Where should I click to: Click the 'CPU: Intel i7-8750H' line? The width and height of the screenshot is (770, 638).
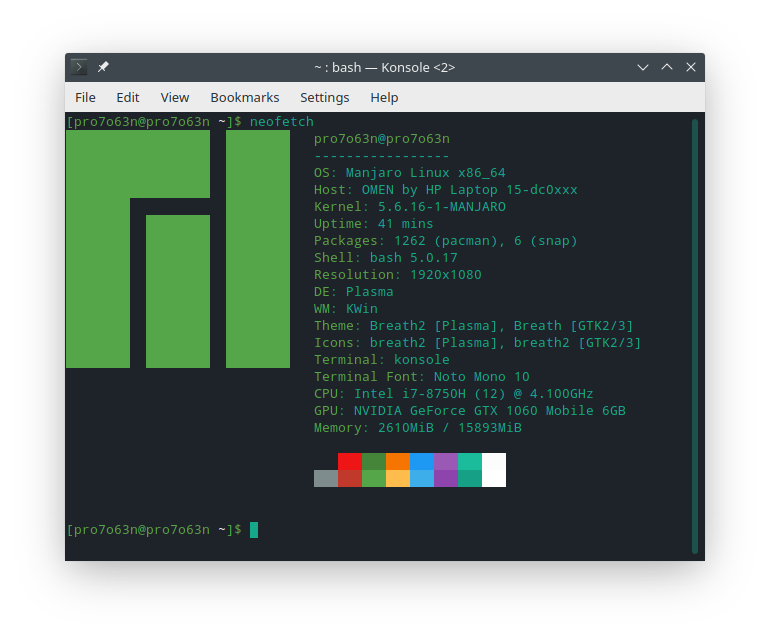point(453,394)
